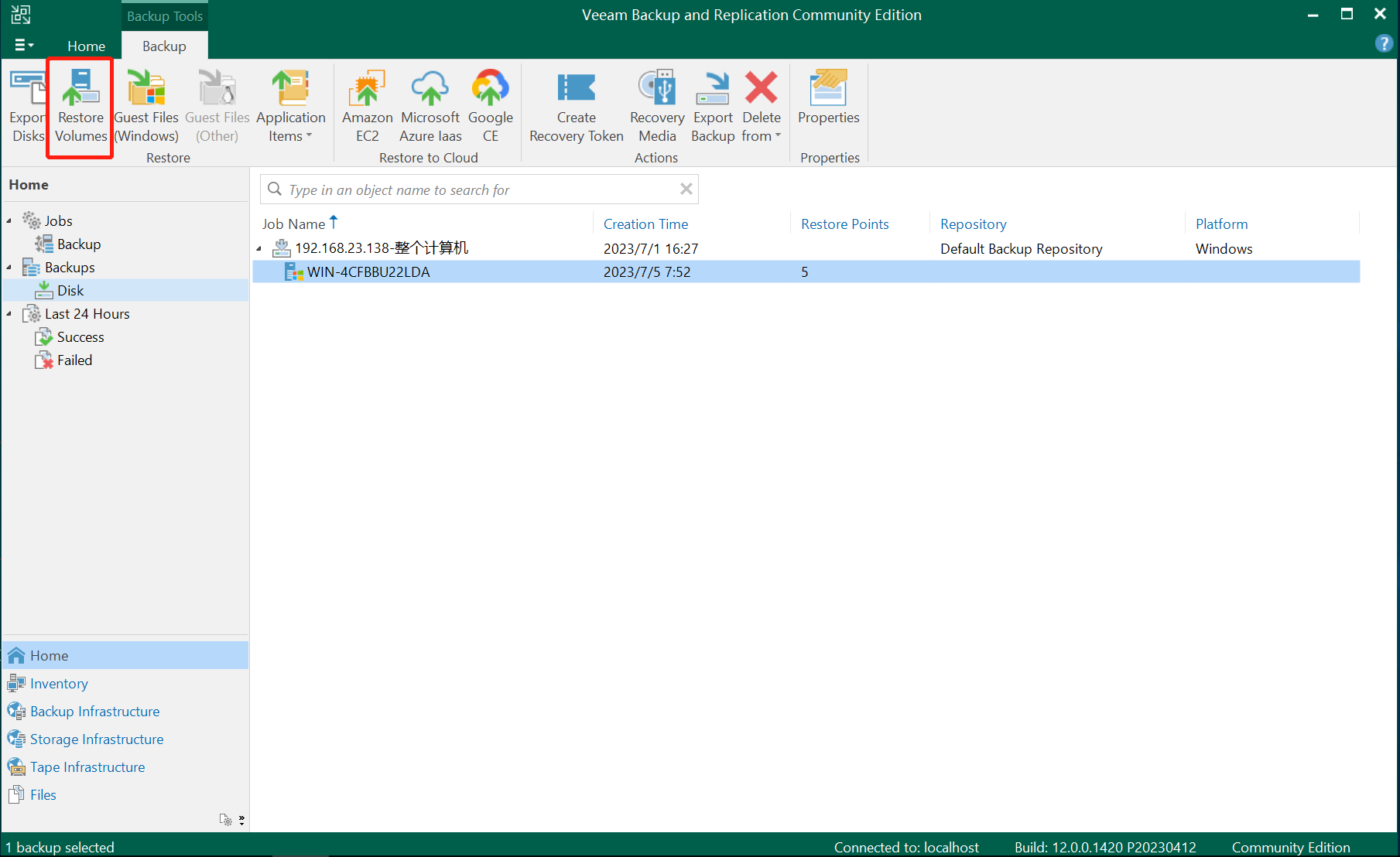Sort by the Repository column header

(974, 224)
